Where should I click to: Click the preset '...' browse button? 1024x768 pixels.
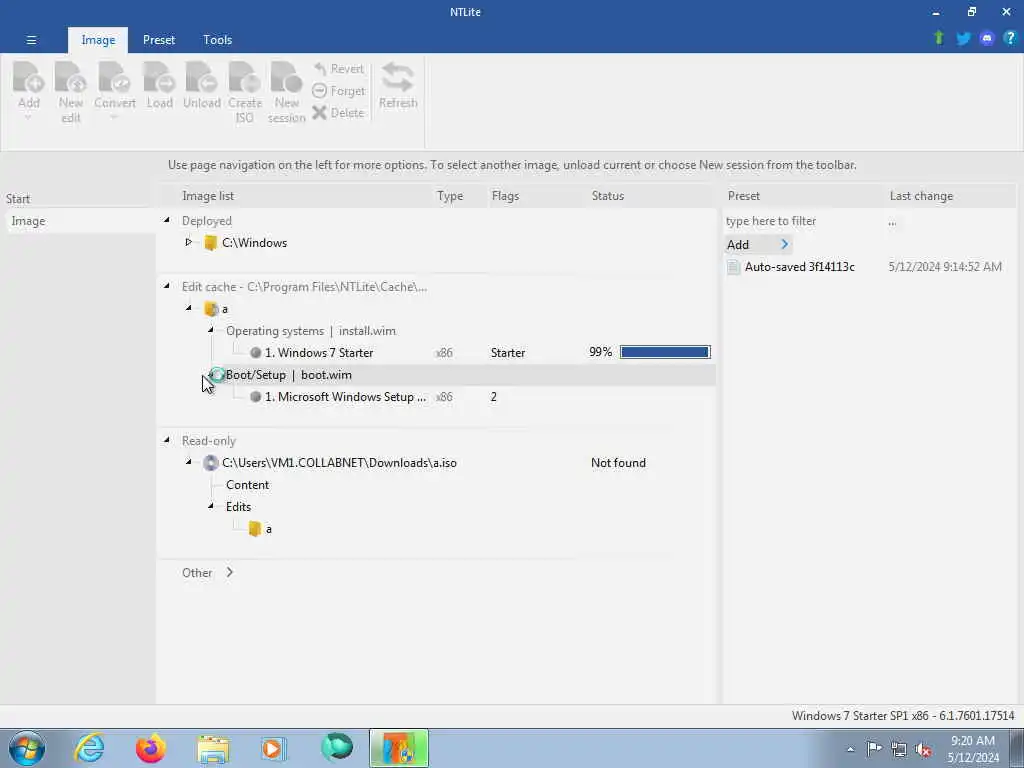(892, 222)
